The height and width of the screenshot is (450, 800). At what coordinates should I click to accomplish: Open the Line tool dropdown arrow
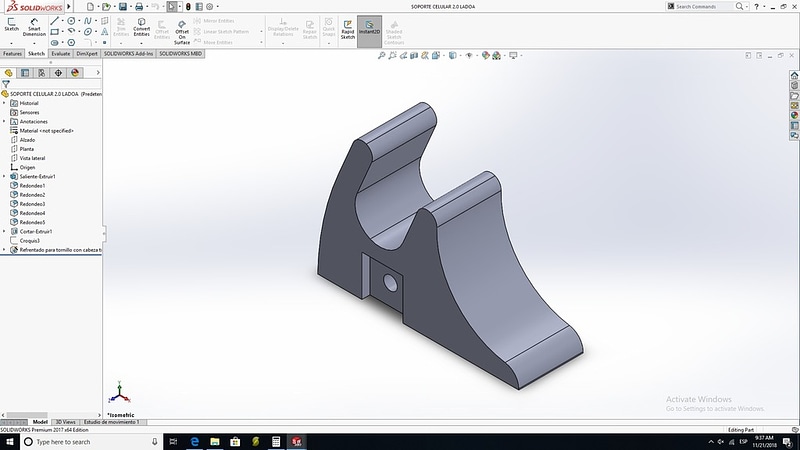(62, 21)
